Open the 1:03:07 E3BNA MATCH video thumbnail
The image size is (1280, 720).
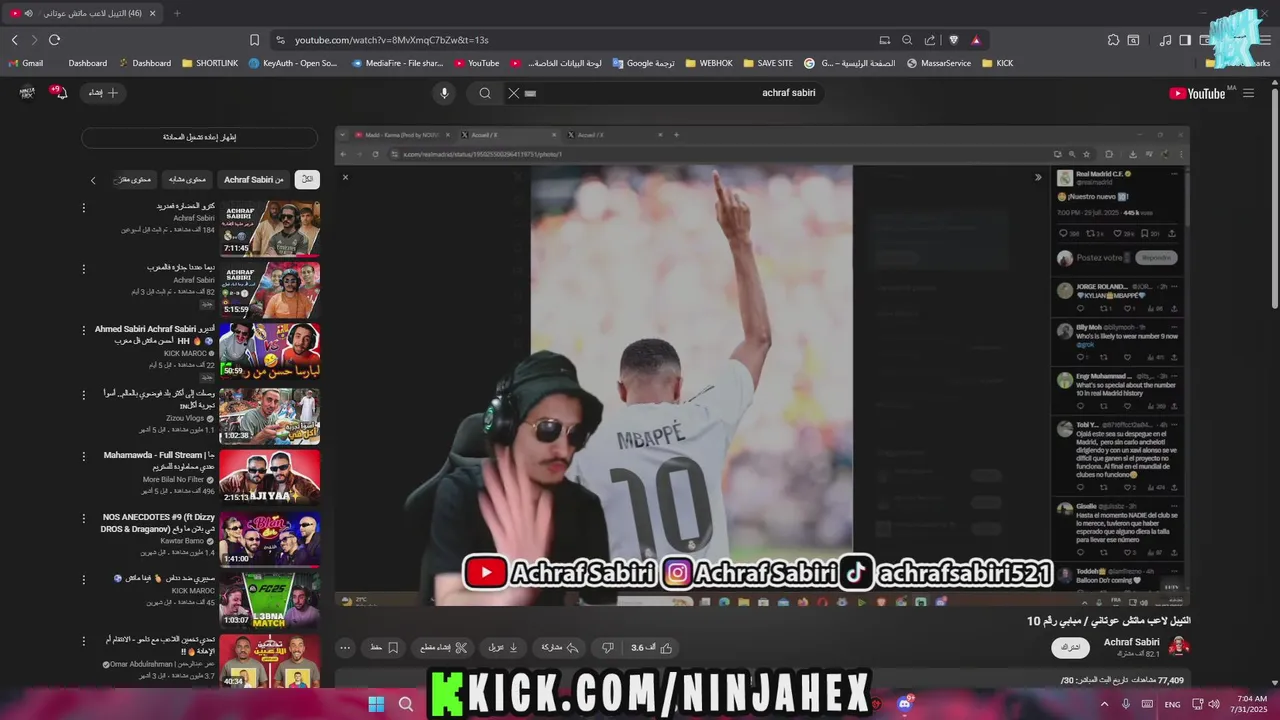(x=270, y=600)
